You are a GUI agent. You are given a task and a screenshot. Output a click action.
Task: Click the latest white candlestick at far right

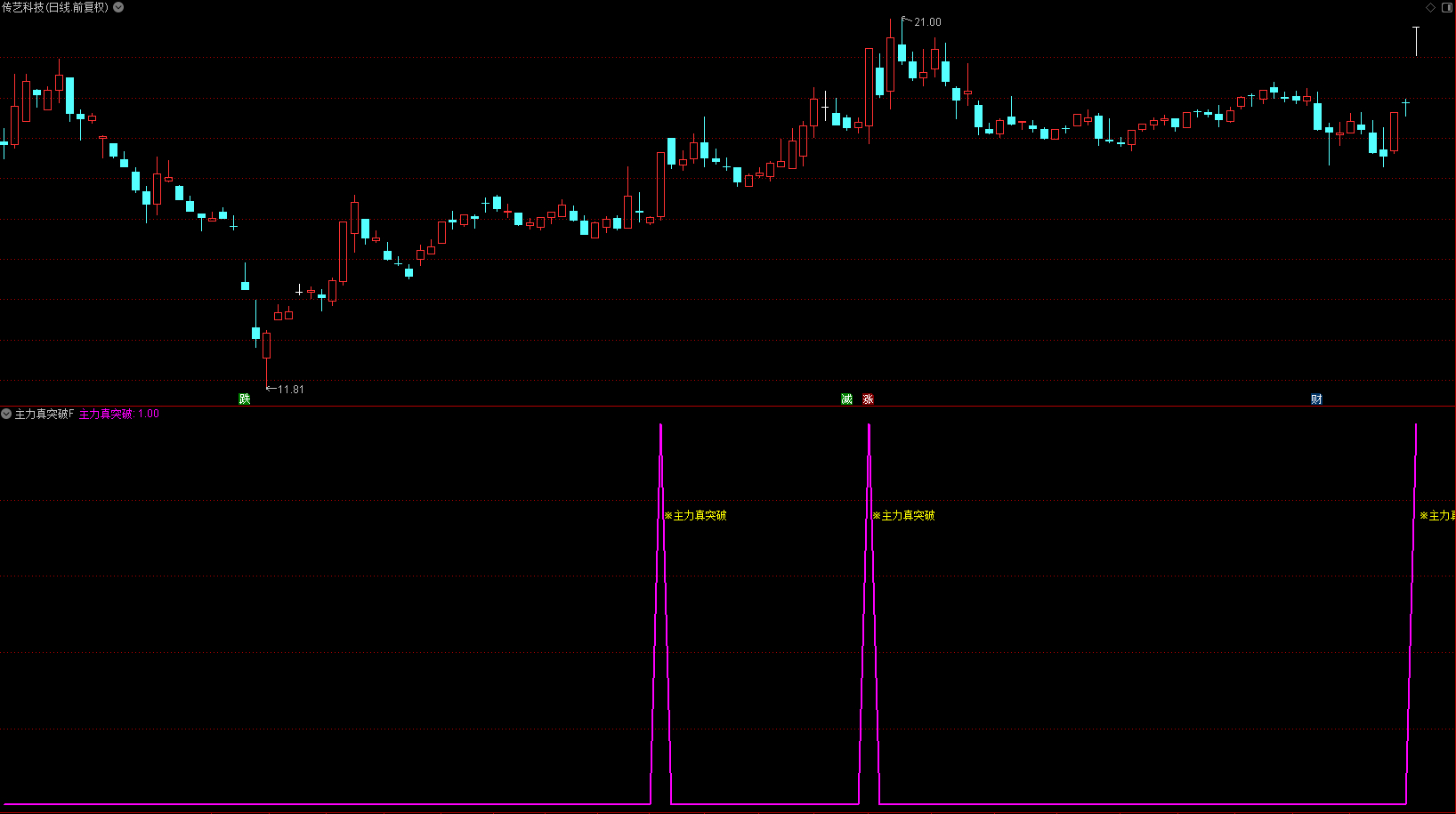[1416, 42]
